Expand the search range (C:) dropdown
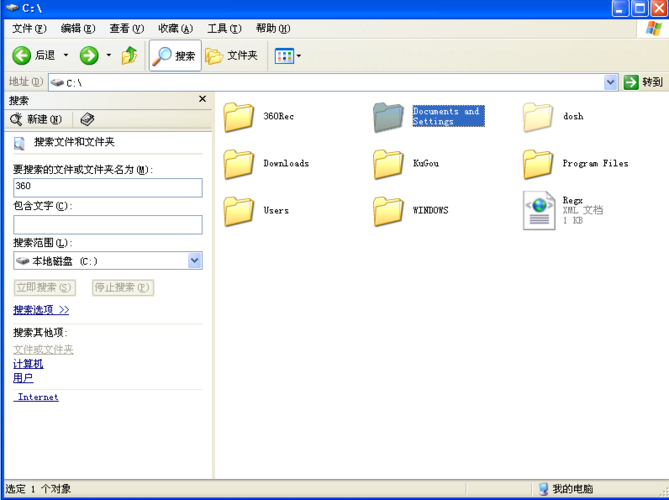 pyautogui.click(x=195, y=261)
